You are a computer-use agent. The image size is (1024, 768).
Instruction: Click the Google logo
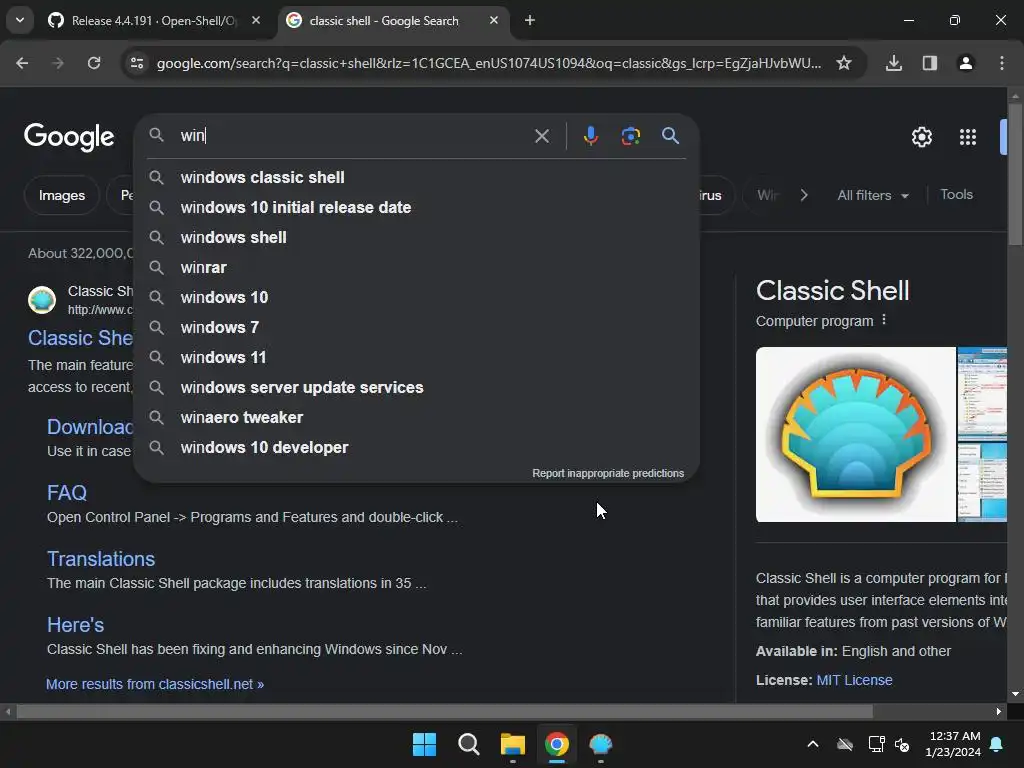[69, 137]
